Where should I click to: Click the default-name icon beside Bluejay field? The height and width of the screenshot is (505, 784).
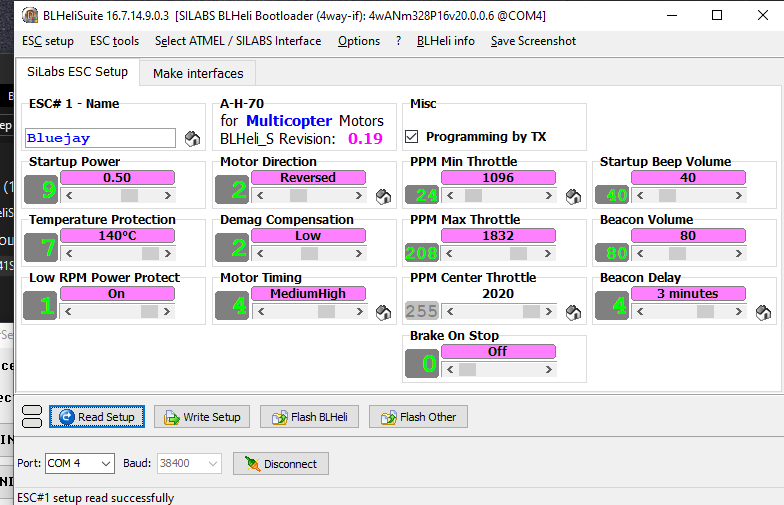click(x=192, y=138)
